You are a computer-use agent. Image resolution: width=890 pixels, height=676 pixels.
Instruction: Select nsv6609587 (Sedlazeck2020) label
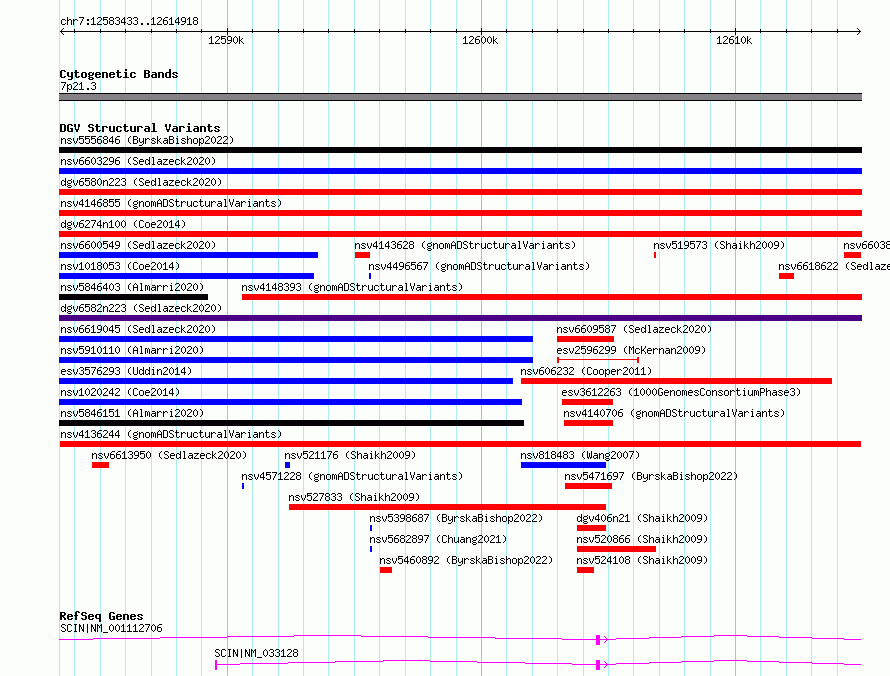coord(634,329)
